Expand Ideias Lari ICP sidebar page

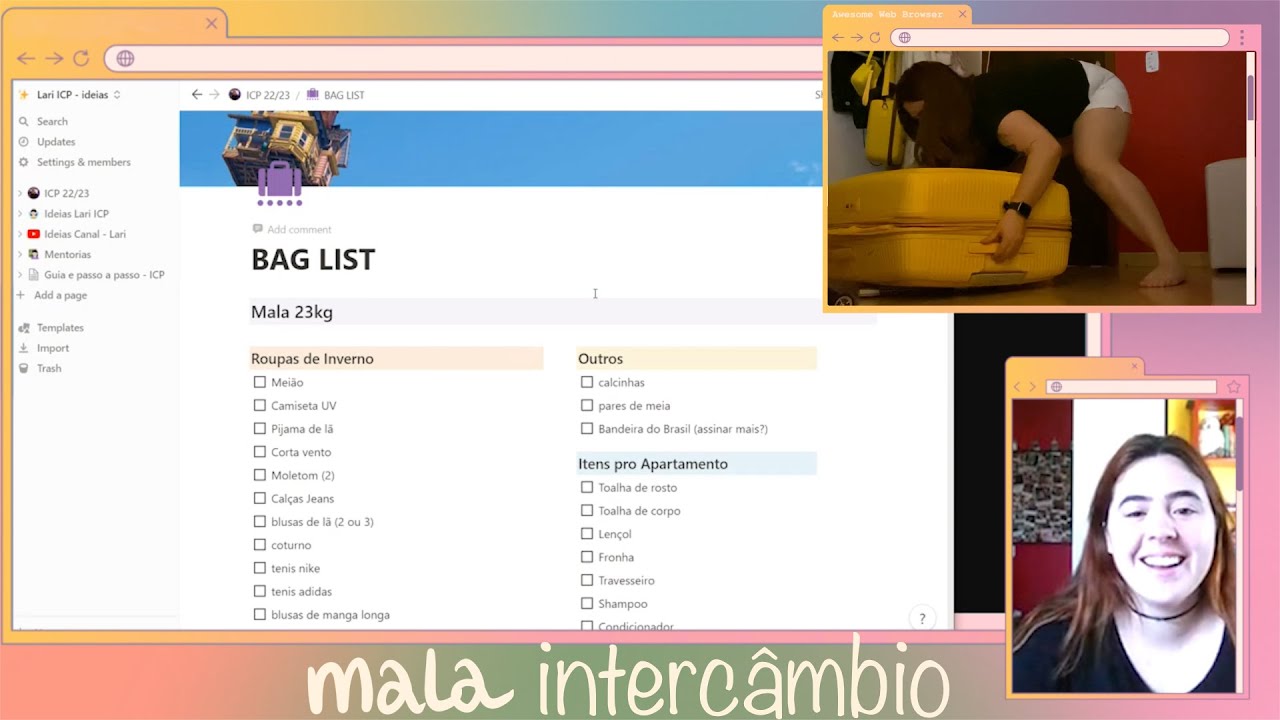point(20,214)
